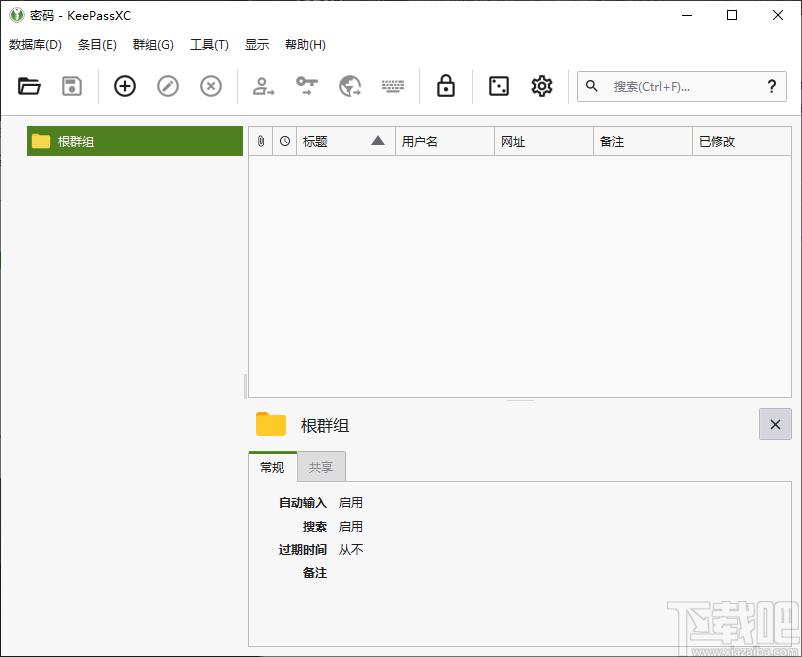This screenshot has height=657, width=802.
Task: Sort entries by 网址 column header
Action: (544, 141)
